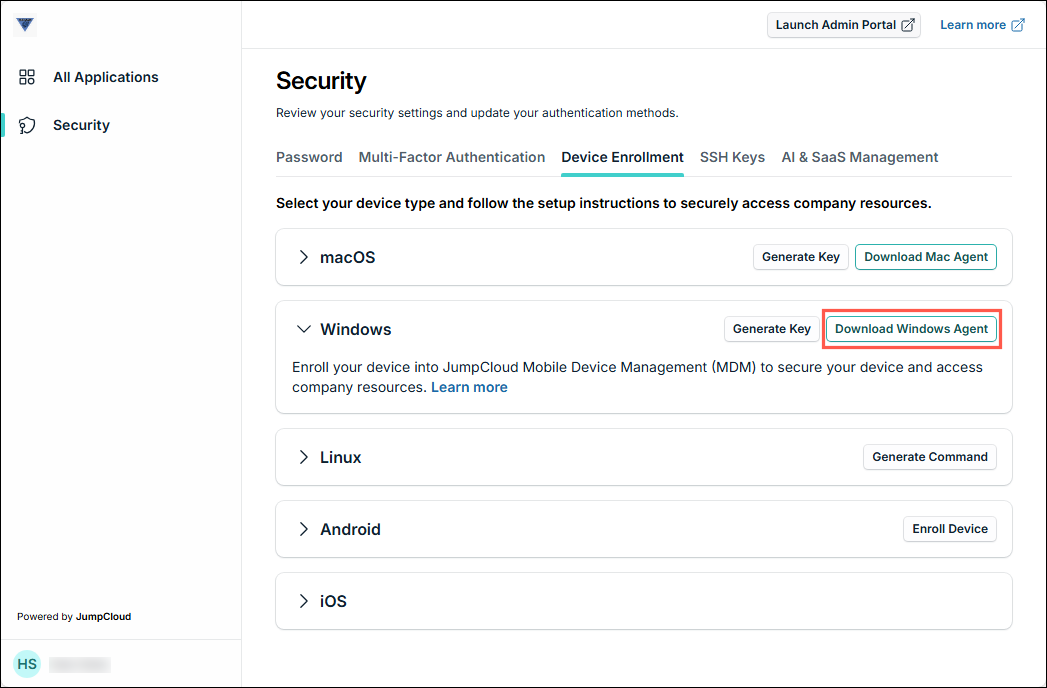Generate Key for macOS

coord(800,257)
